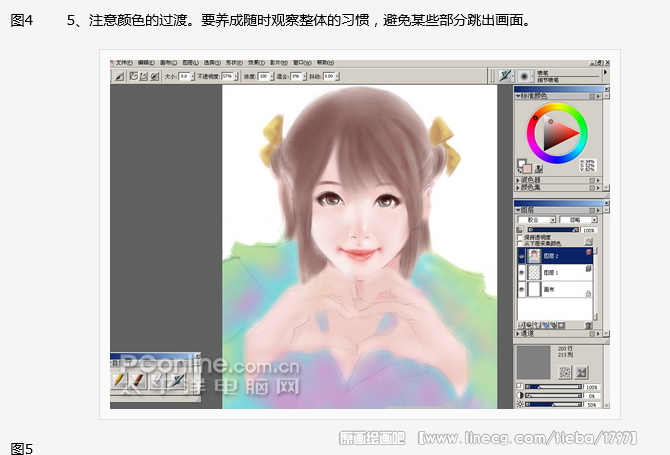Viewport: 670px width, 455px height.
Task: Click the painting screenshot image on the page
Action: pyautogui.click(x=360, y=234)
